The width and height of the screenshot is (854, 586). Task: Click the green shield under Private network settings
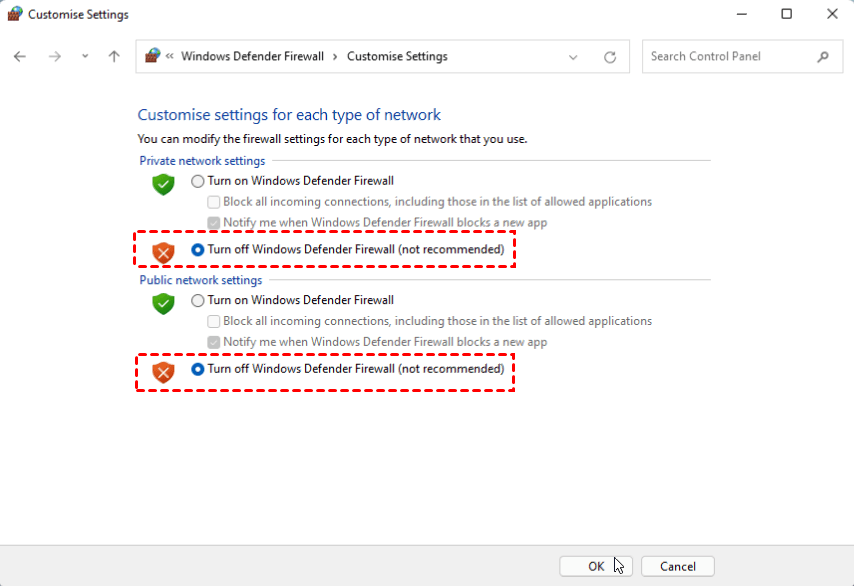[163, 184]
